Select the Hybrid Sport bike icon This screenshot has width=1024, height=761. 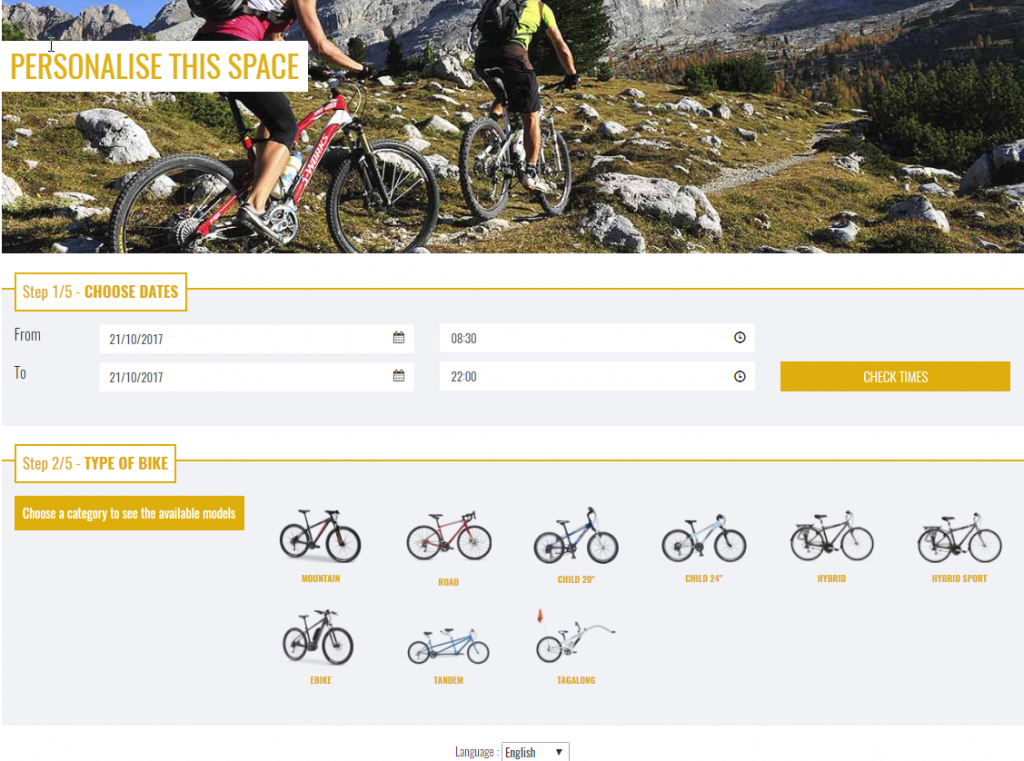pyautogui.click(x=959, y=538)
